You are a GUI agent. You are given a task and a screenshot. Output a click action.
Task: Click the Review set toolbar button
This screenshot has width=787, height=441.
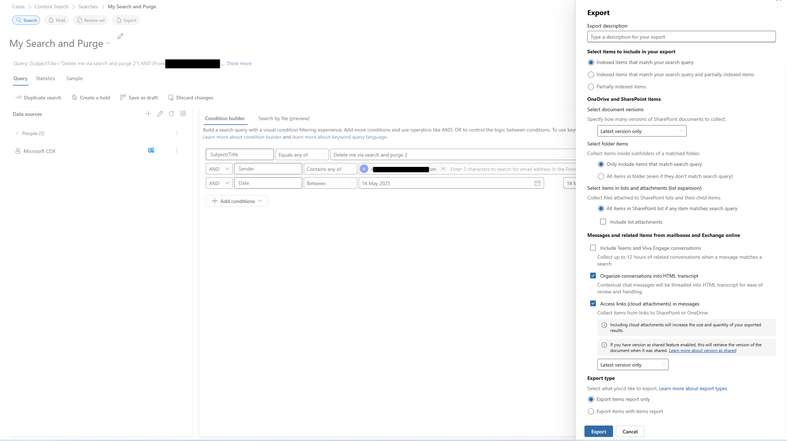click(91, 20)
